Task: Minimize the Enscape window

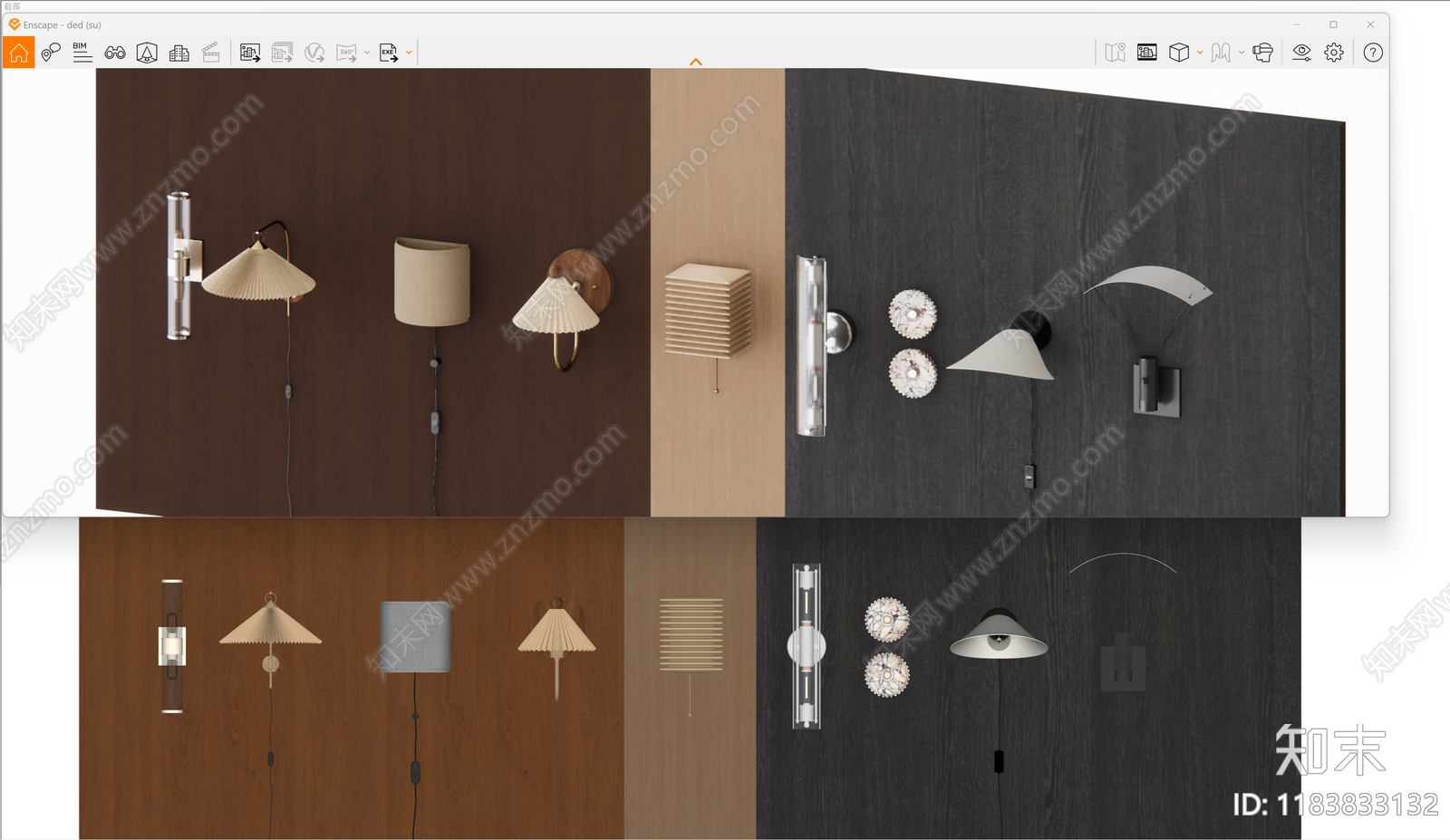Action: (1296, 24)
